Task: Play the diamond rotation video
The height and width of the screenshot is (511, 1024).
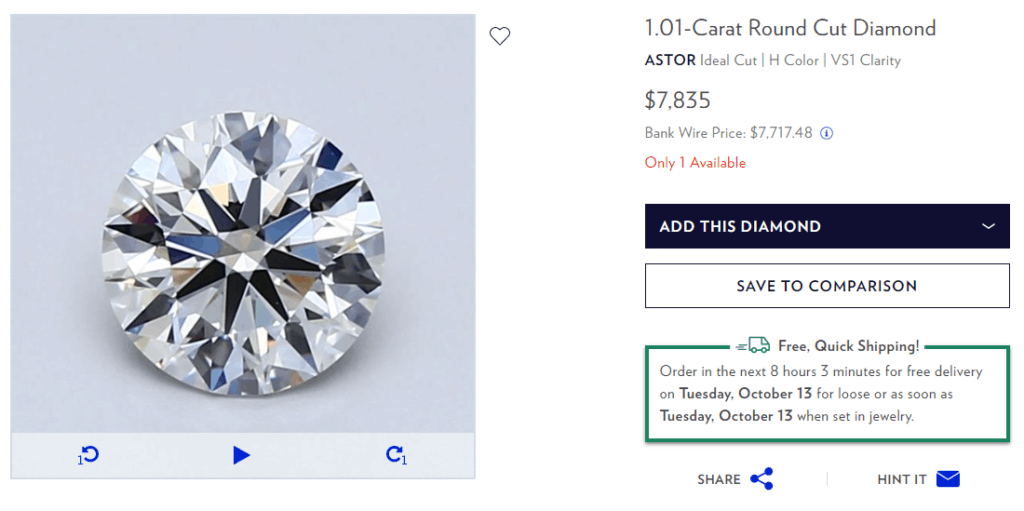Action: (x=241, y=456)
